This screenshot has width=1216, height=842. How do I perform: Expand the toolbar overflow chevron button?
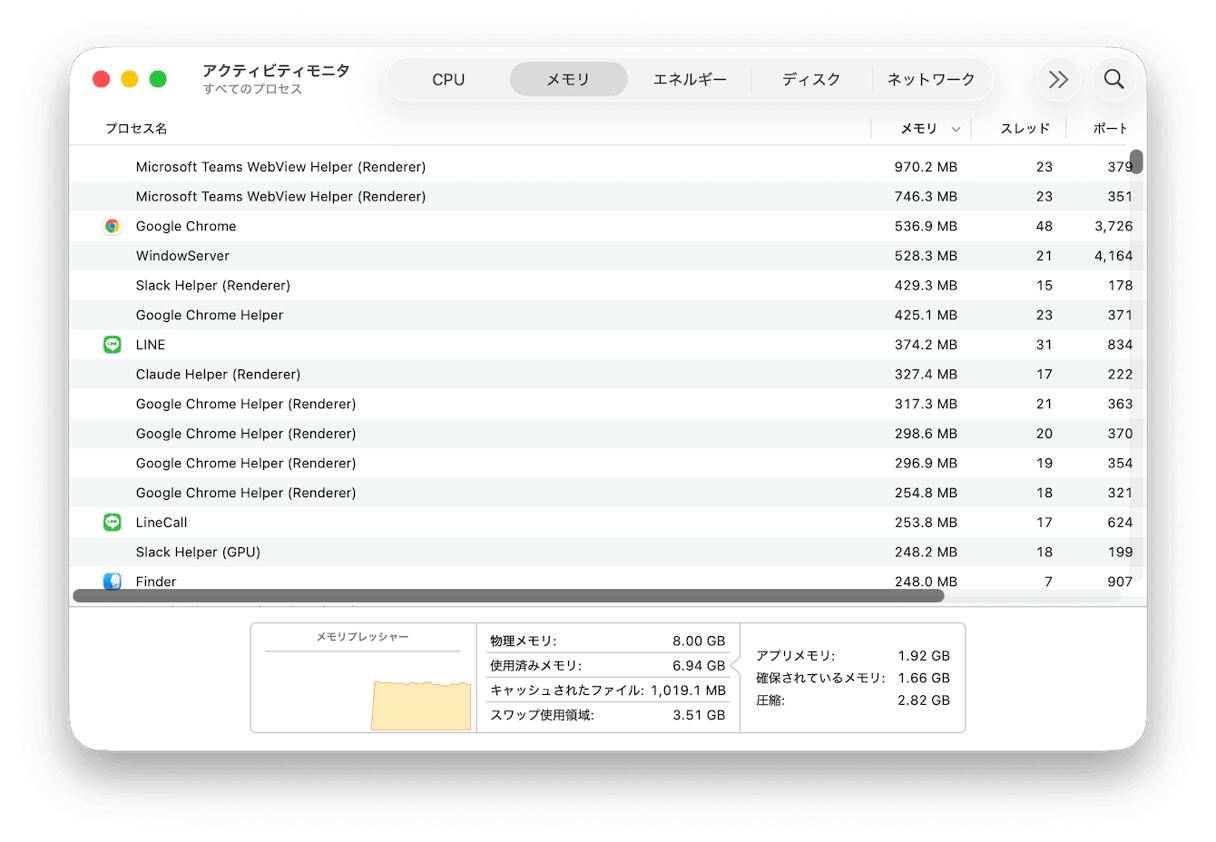pos(1059,79)
